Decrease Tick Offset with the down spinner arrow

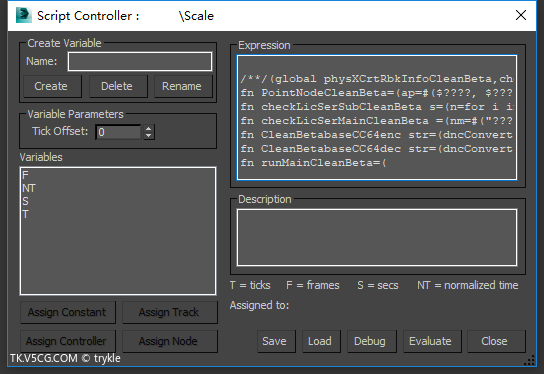pos(148,136)
